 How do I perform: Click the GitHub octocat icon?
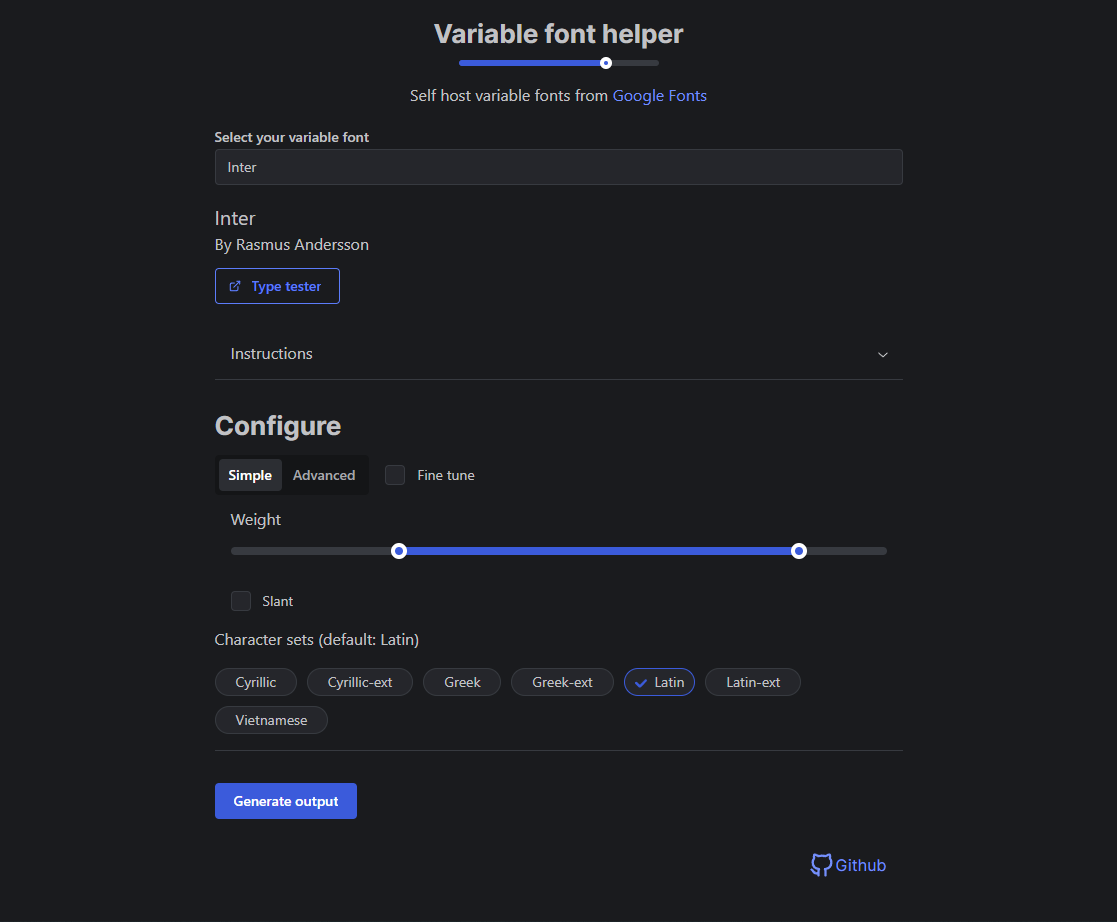tap(821, 865)
